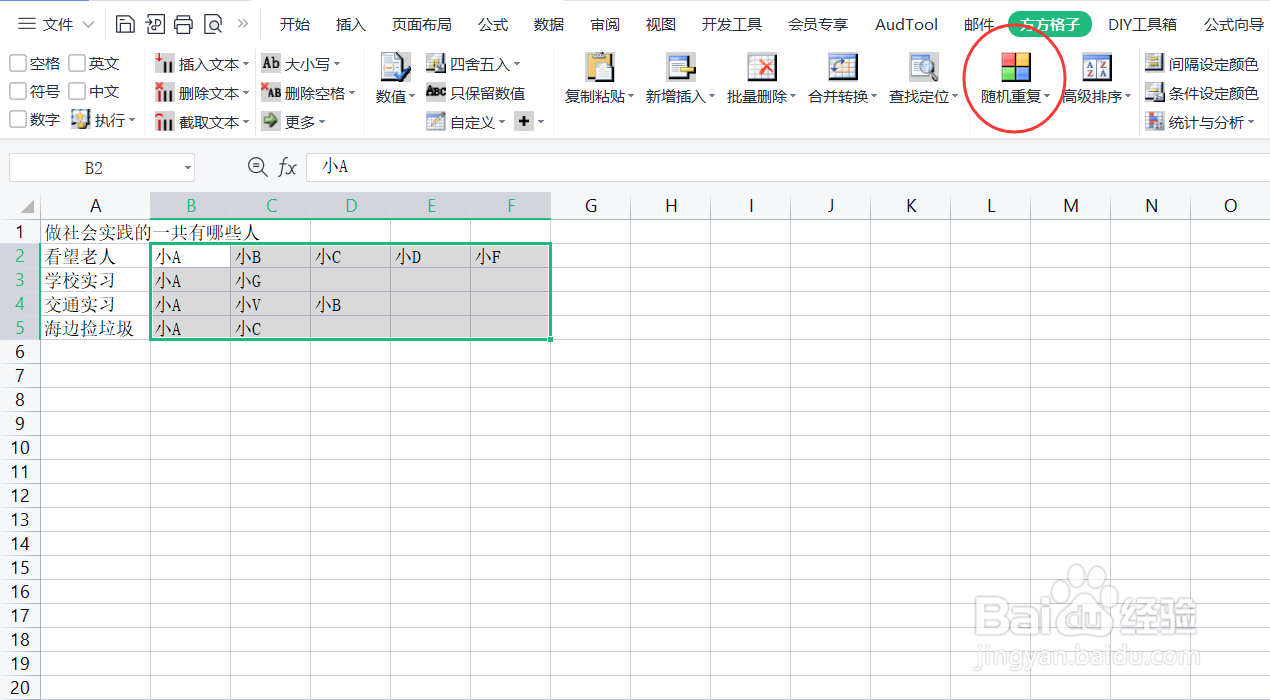Click the Print icon
Image resolution: width=1270 pixels, height=700 pixels.
coord(183,24)
